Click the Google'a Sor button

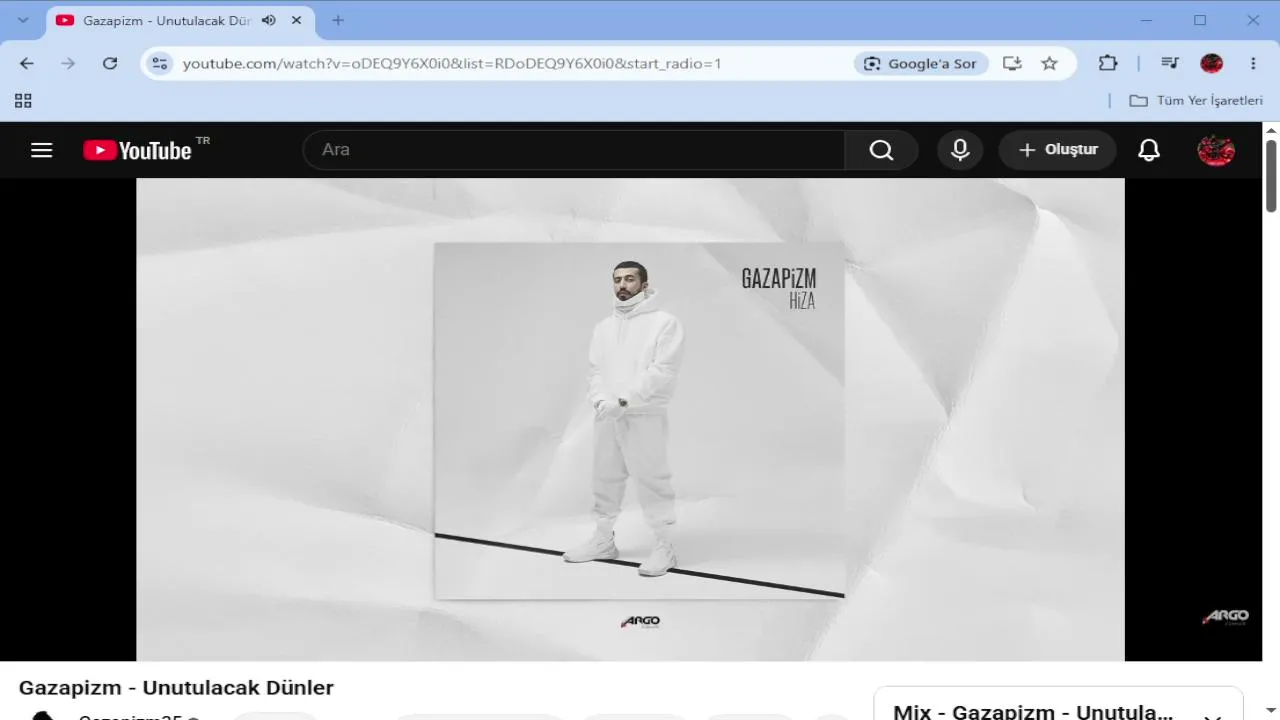[x=921, y=63]
